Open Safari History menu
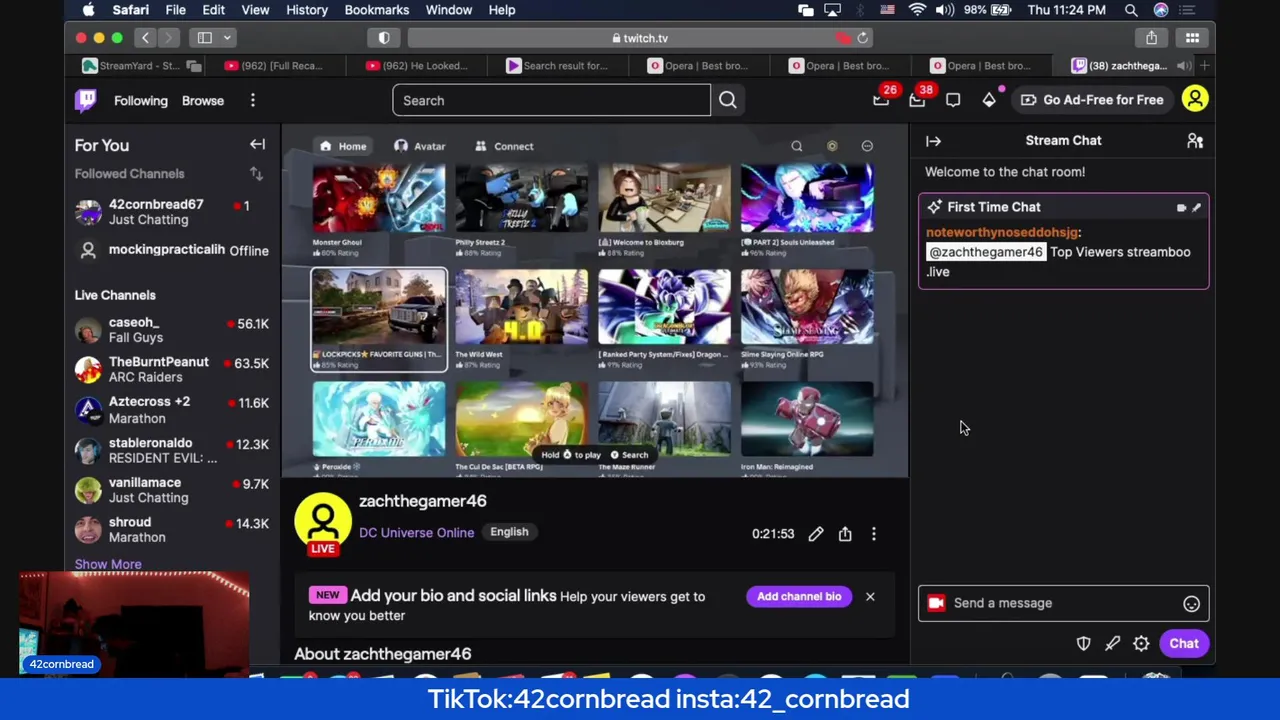The height and width of the screenshot is (720, 1280). click(307, 10)
